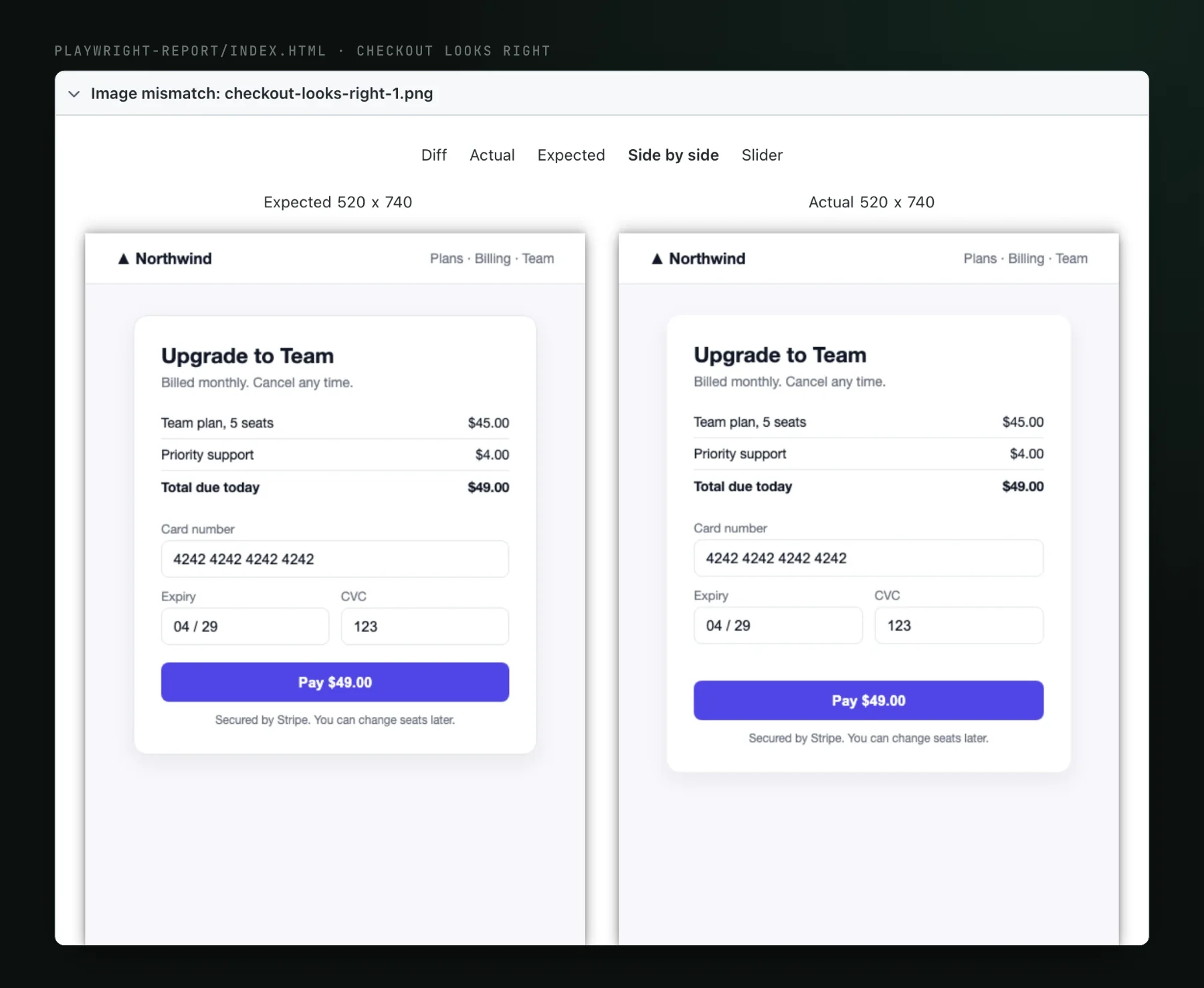1204x988 pixels.
Task: Click Plans · Billing · Team in Actual image
Action: (1025, 259)
